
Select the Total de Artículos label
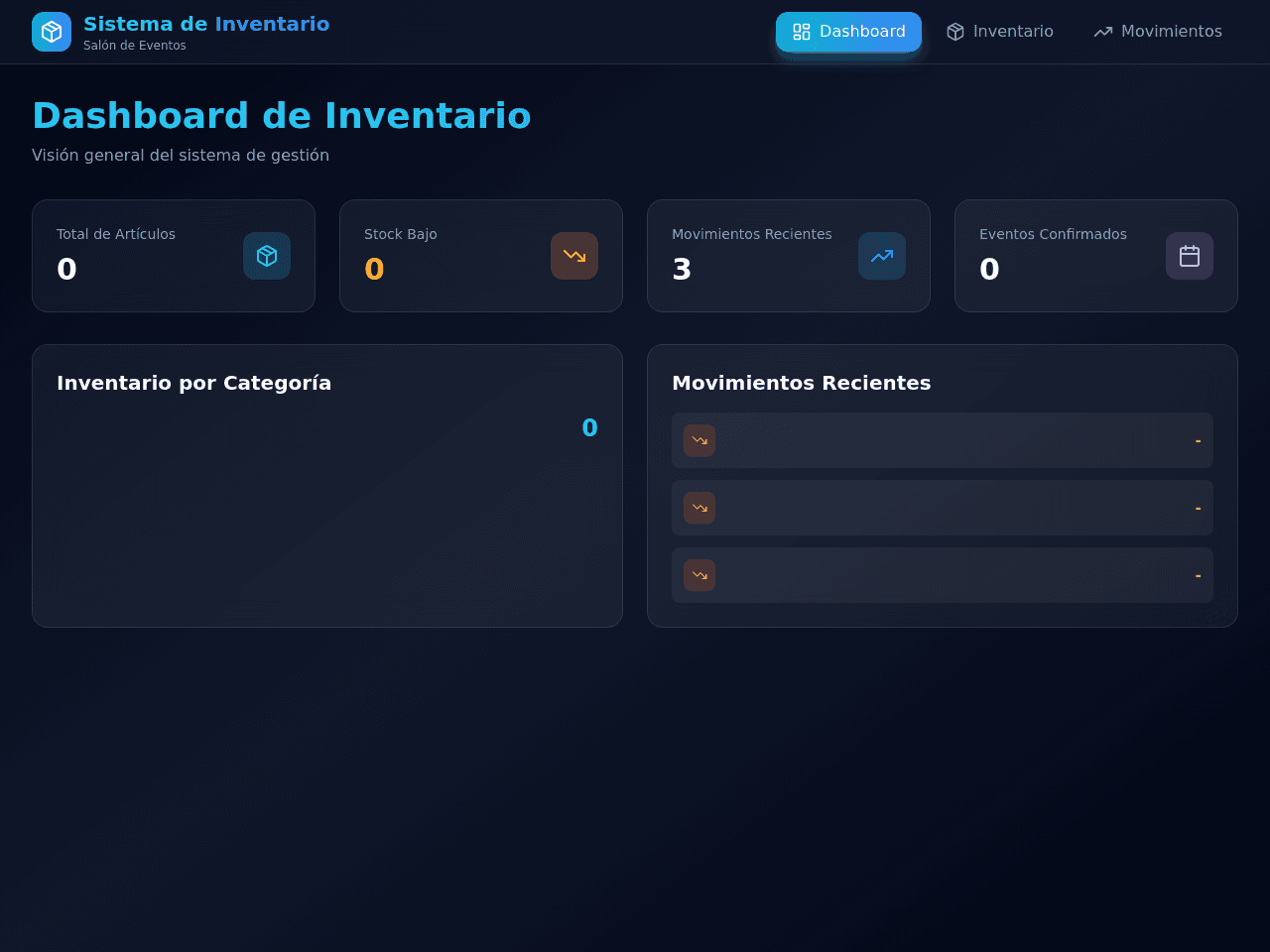(116, 234)
